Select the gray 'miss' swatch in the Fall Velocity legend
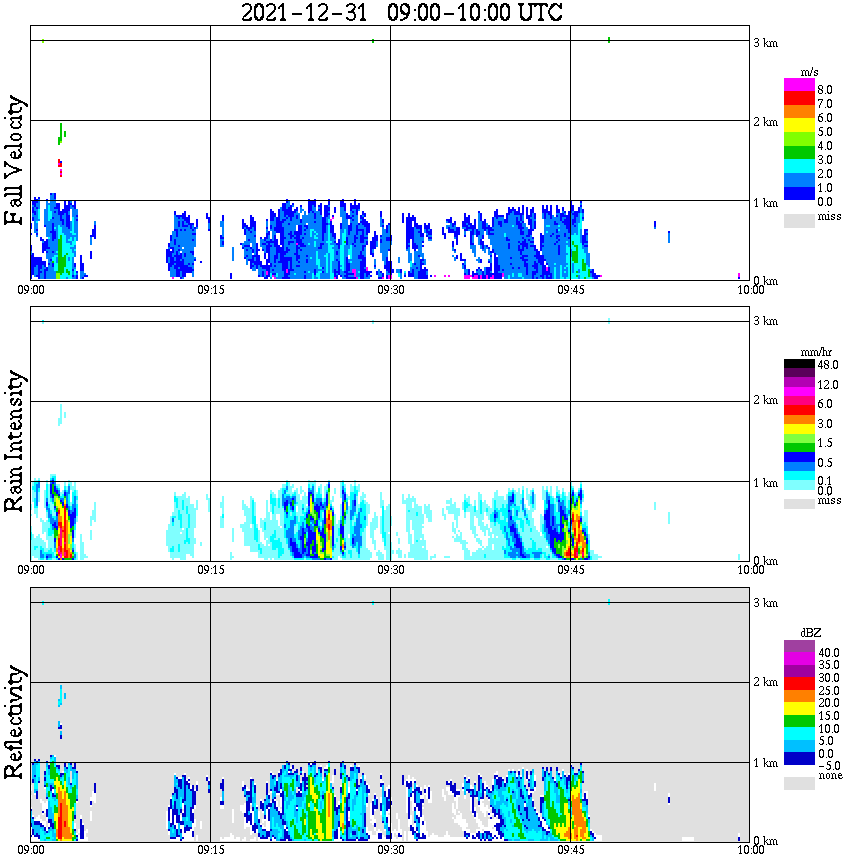850x868 pixels. click(799, 220)
